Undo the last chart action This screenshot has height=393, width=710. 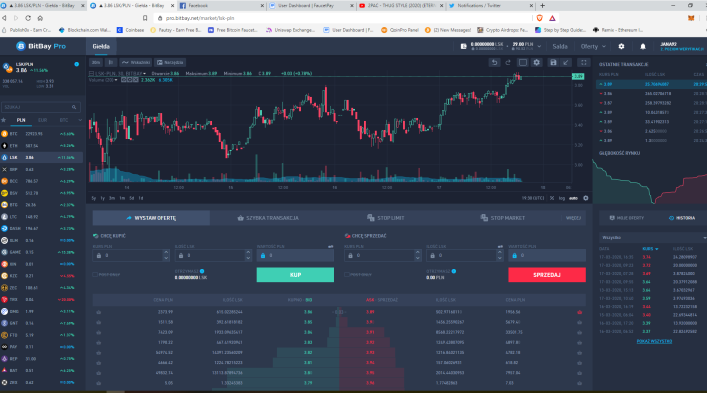pos(494,62)
